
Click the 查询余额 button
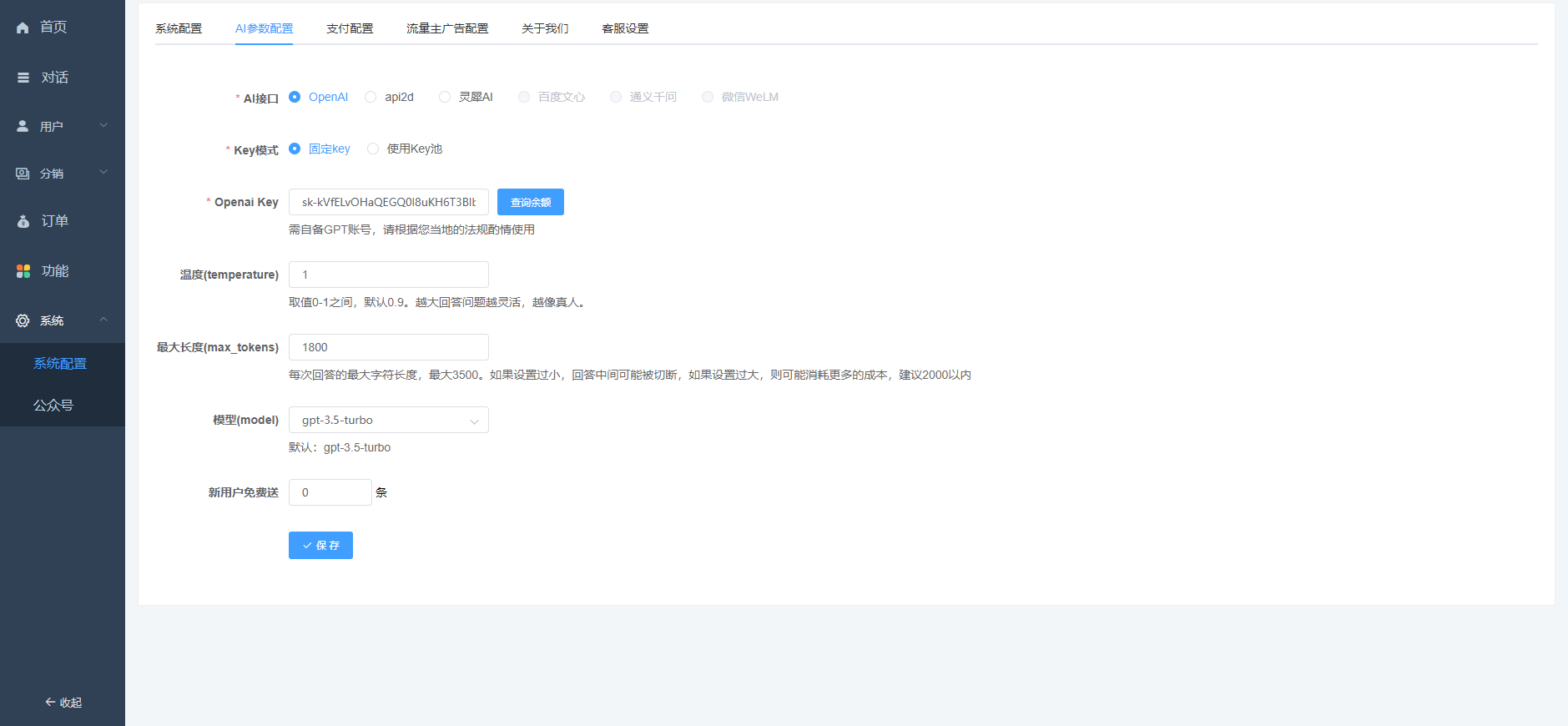531,202
